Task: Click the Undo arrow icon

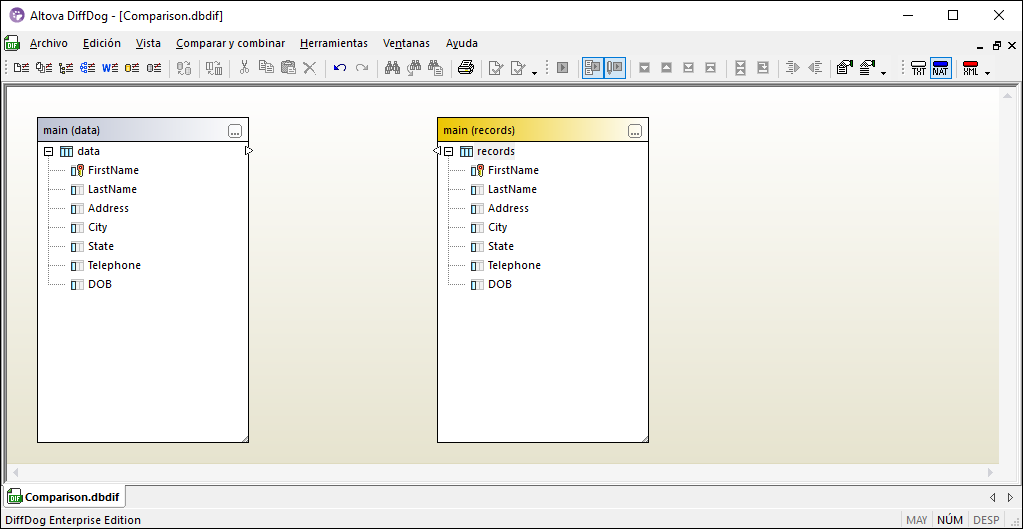Action: pyautogui.click(x=340, y=68)
